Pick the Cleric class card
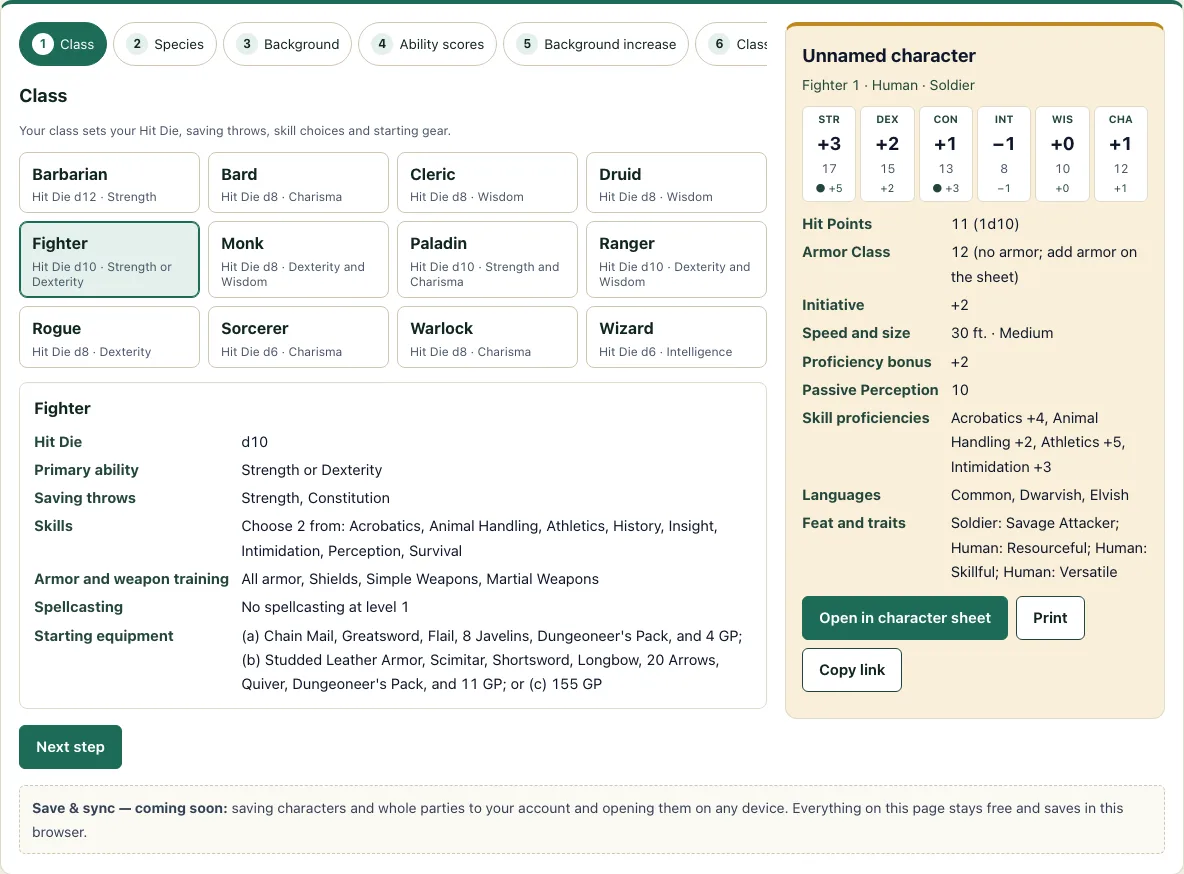1184x874 pixels. coord(487,183)
